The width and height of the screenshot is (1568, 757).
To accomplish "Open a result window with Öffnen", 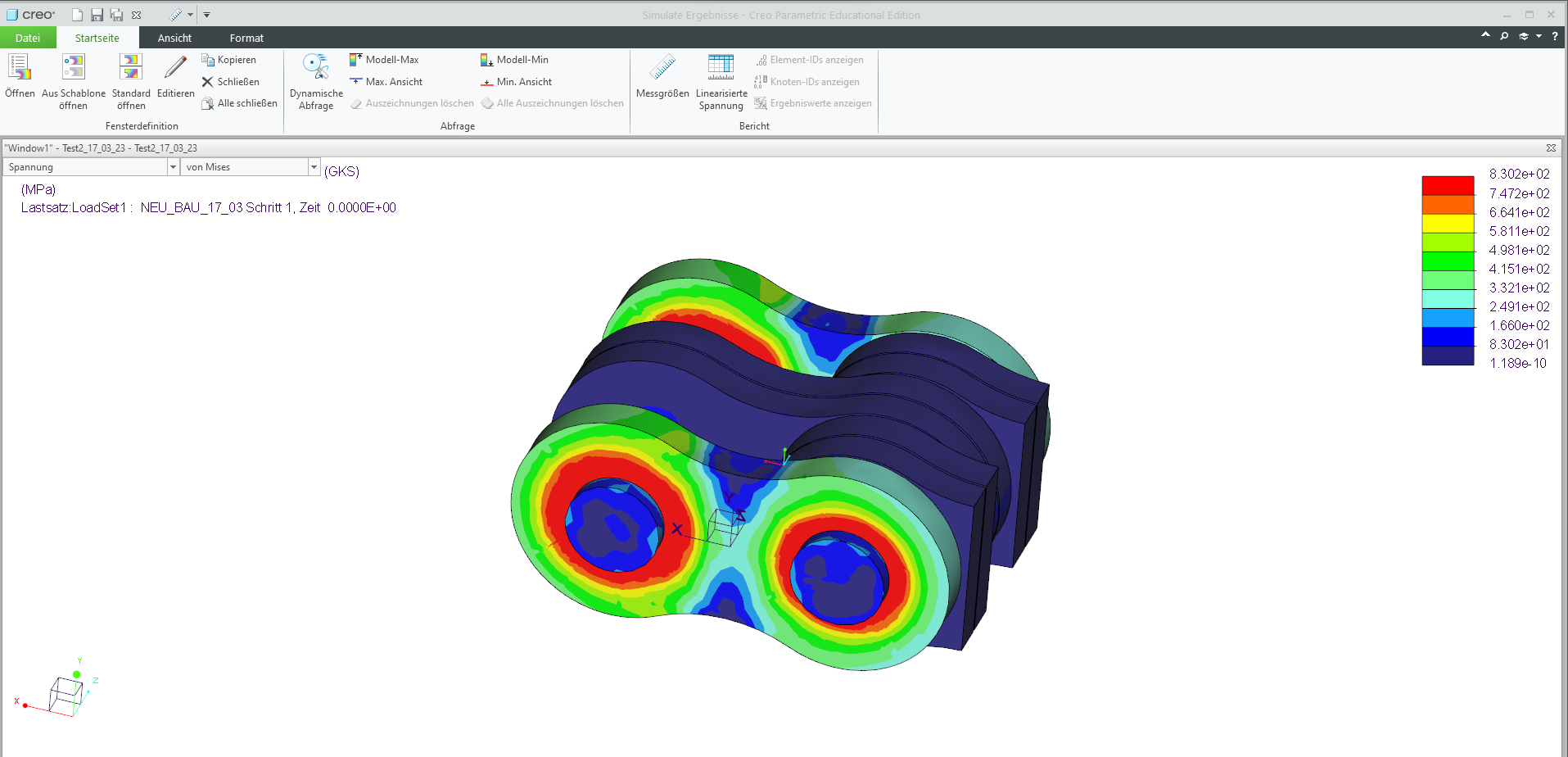I will pyautogui.click(x=20, y=79).
